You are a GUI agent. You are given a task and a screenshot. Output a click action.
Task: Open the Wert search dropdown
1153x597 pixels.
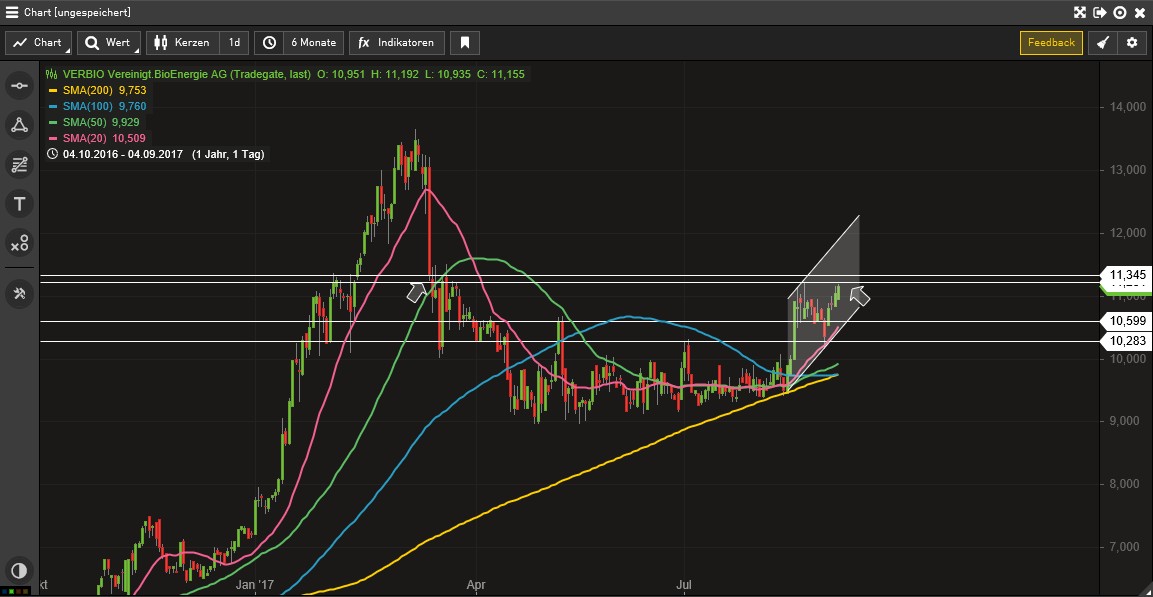pyautogui.click(x=109, y=43)
